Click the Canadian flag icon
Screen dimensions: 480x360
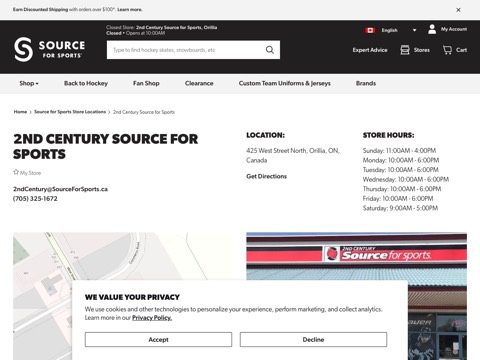[370, 30]
